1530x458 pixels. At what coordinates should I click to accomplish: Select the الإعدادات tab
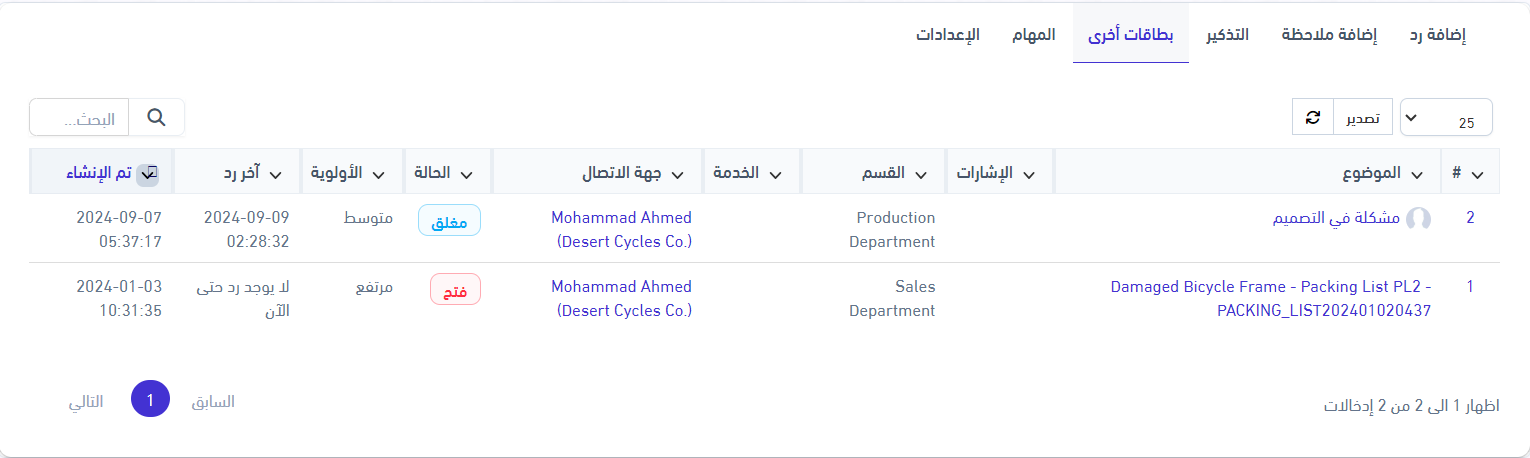coord(947,35)
